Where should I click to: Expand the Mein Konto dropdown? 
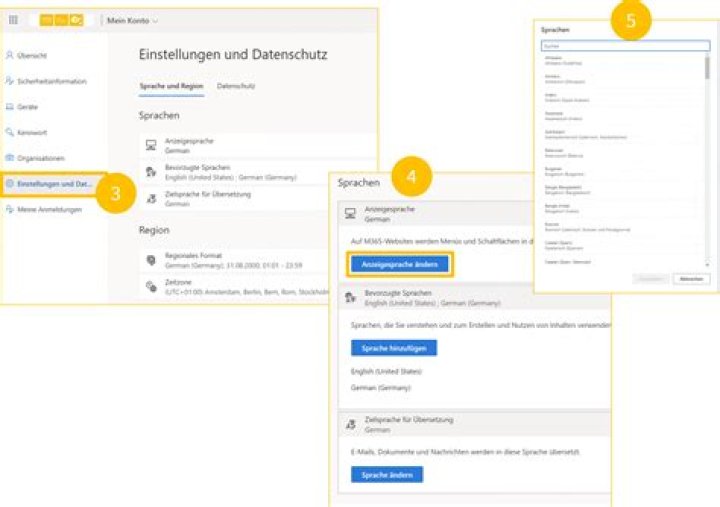[132, 21]
